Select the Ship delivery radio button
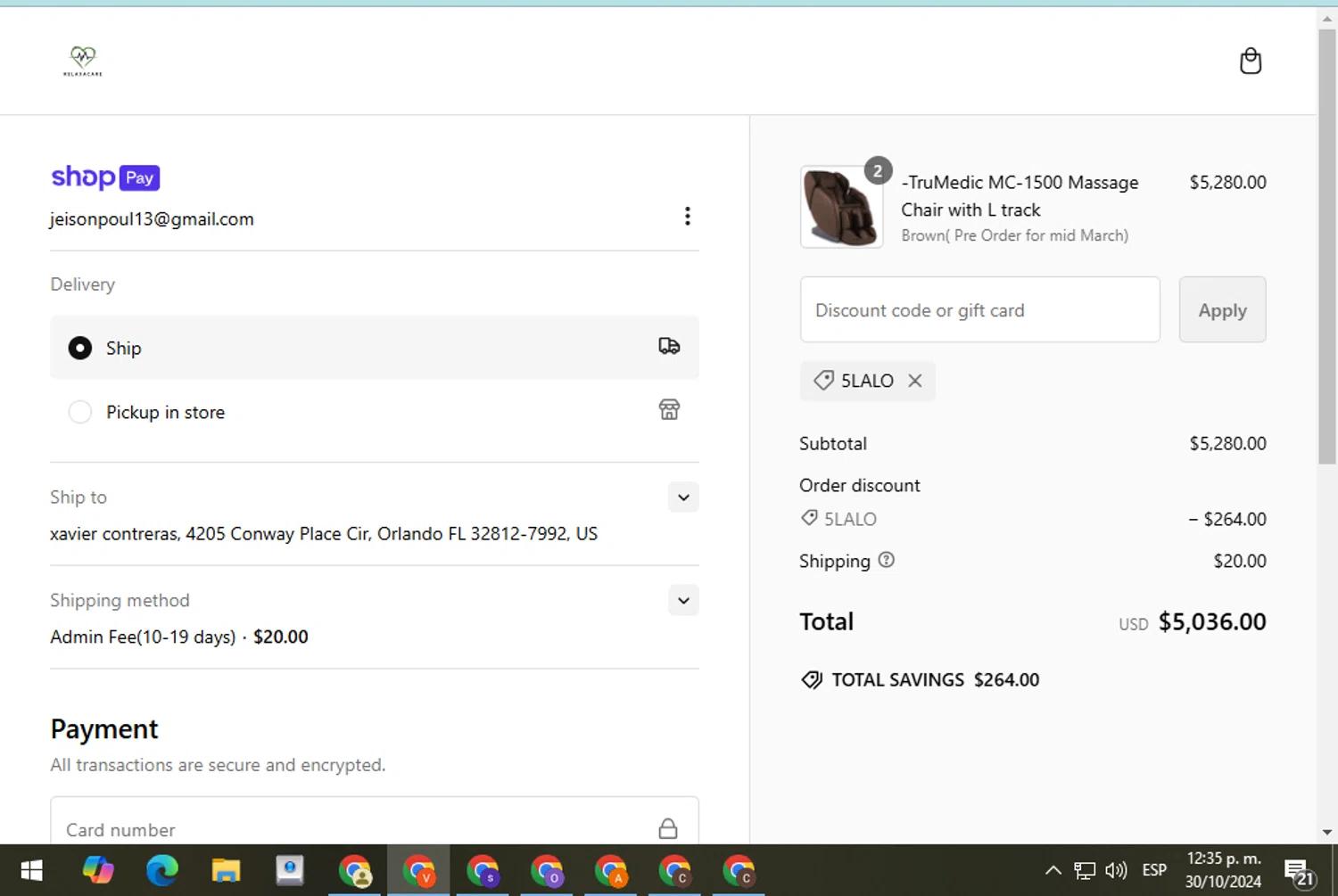The height and width of the screenshot is (896, 1338). 80,348
